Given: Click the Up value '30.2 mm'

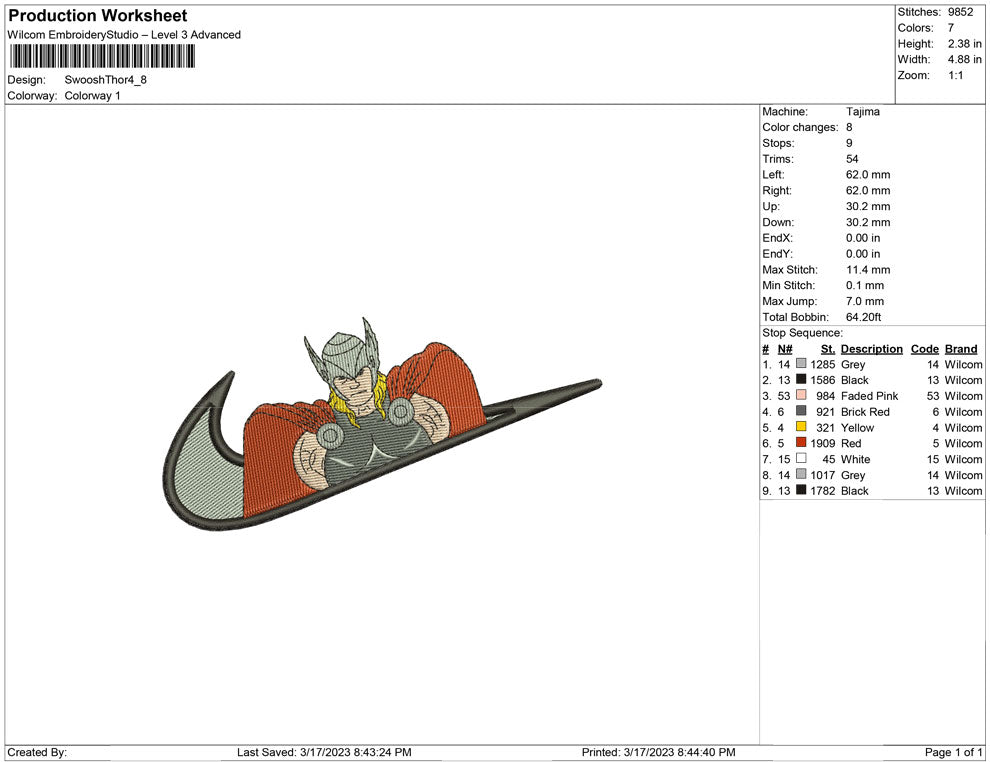Looking at the screenshot, I should [x=868, y=206].
